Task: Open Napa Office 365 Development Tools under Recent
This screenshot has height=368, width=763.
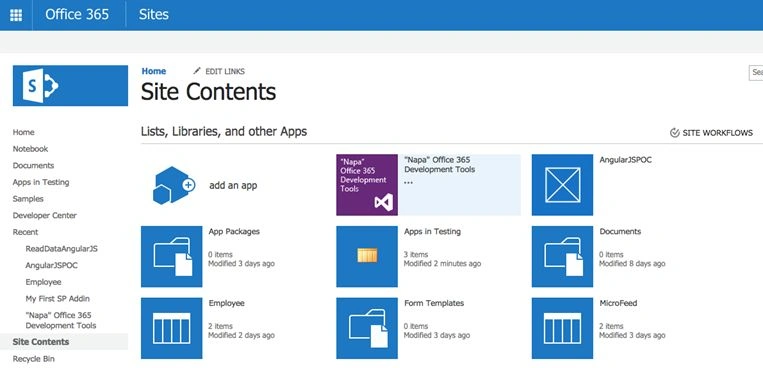Action: tap(61, 320)
